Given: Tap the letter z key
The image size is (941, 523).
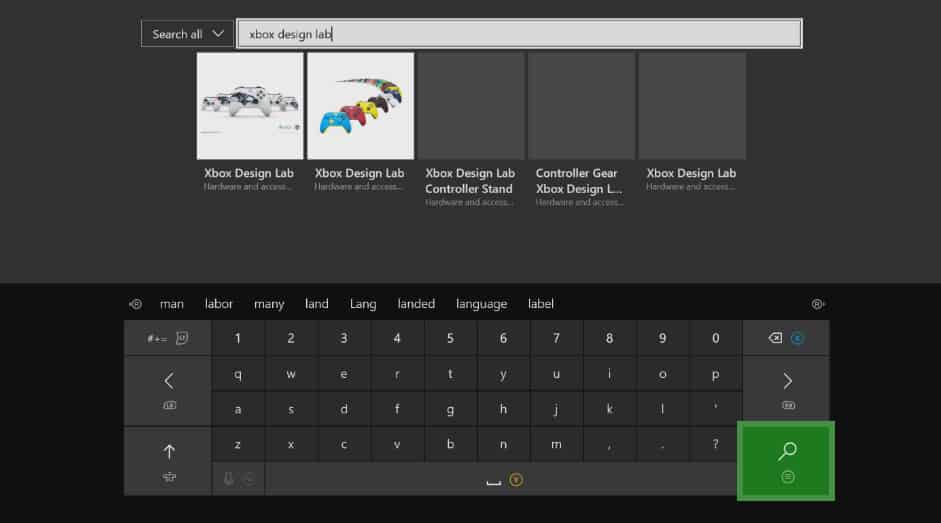Looking at the screenshot, I should click(x=238, y=444).
